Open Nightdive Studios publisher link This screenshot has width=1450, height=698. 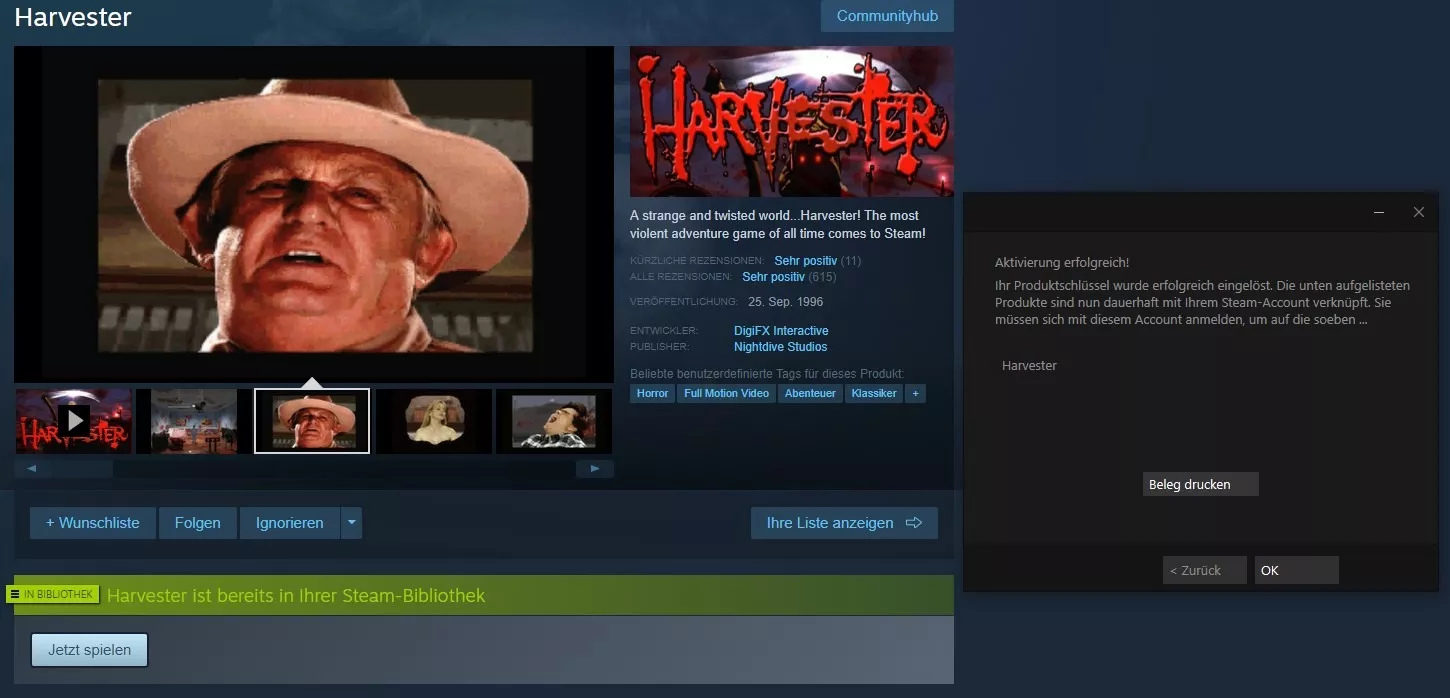pos(780,347)
